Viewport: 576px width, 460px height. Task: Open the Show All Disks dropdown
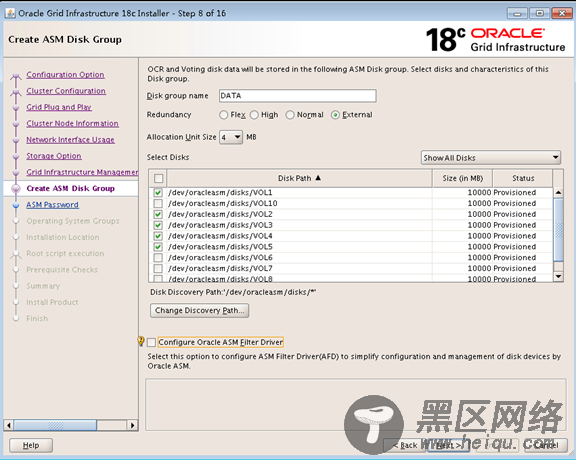point(491,158)
